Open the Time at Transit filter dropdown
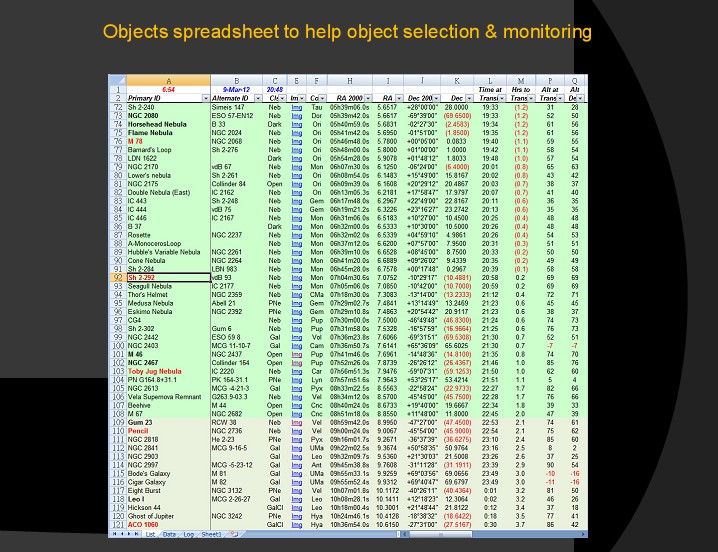Screen dimensions: 718x552 click(502, 98)
